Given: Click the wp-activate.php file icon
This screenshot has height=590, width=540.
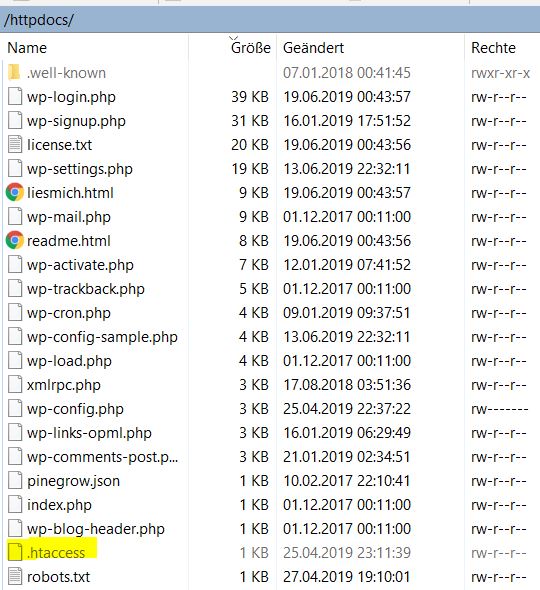Looking at the screenshot, I should [x=15, y=265].
